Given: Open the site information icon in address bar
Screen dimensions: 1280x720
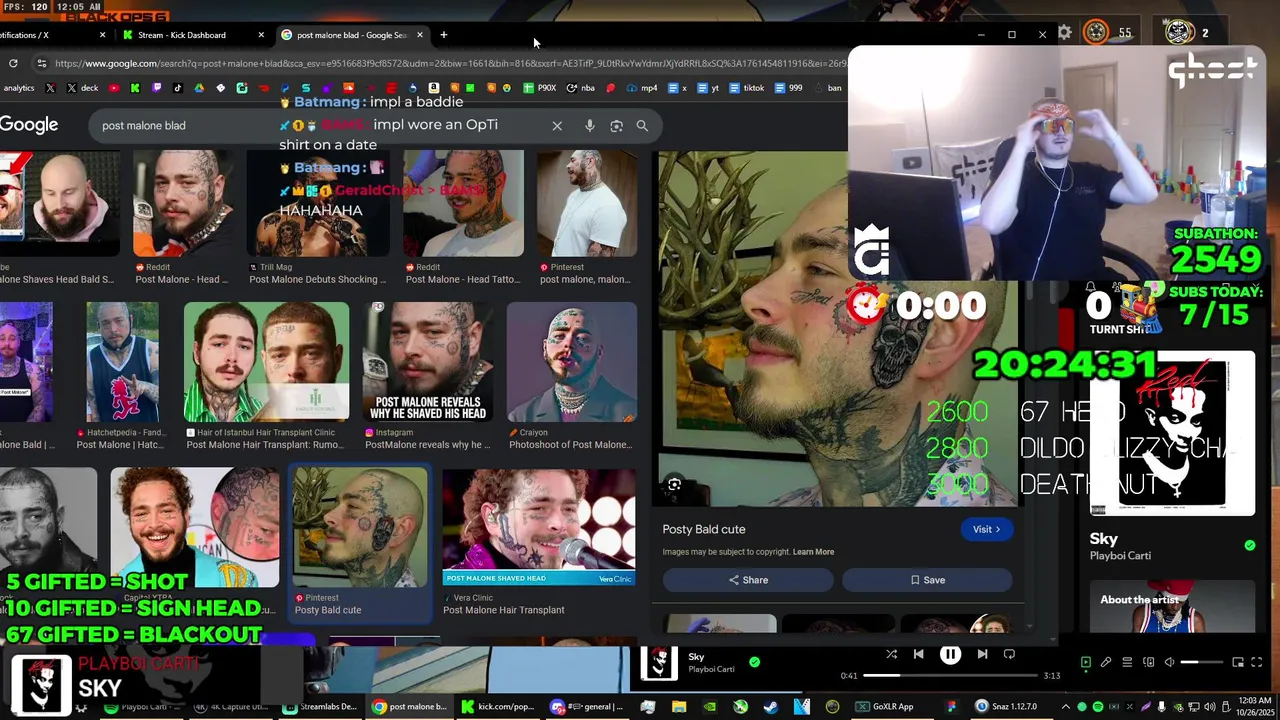Looking at the screenshot, I should [x=41, y=63].
